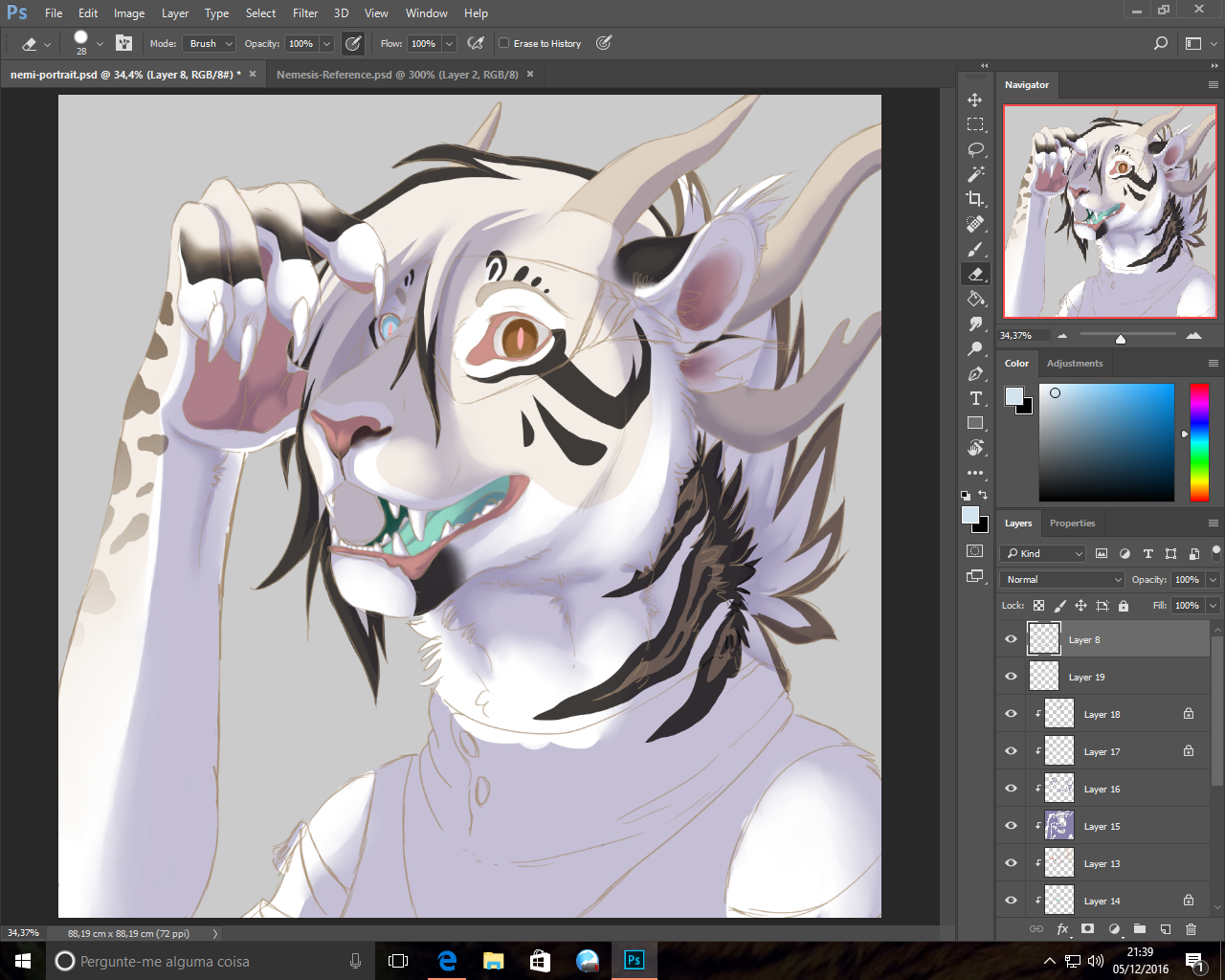Expand the layer Kind filter dropdown
The height and width of the screenshot is (980, 1225).
pos(1043,553)
